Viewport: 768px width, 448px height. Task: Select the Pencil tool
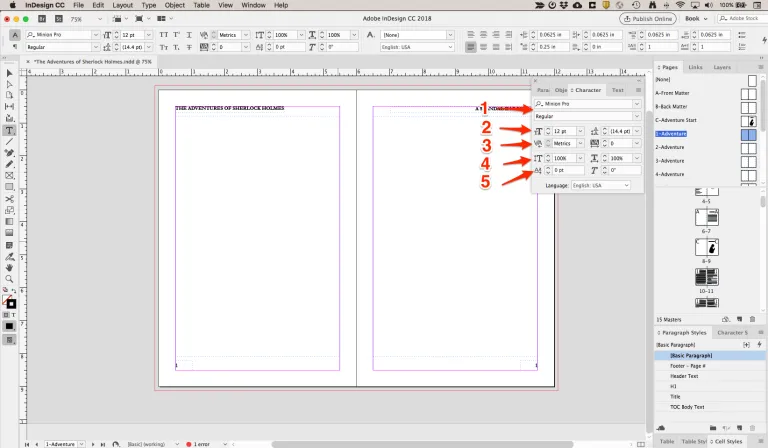[9, 165]
